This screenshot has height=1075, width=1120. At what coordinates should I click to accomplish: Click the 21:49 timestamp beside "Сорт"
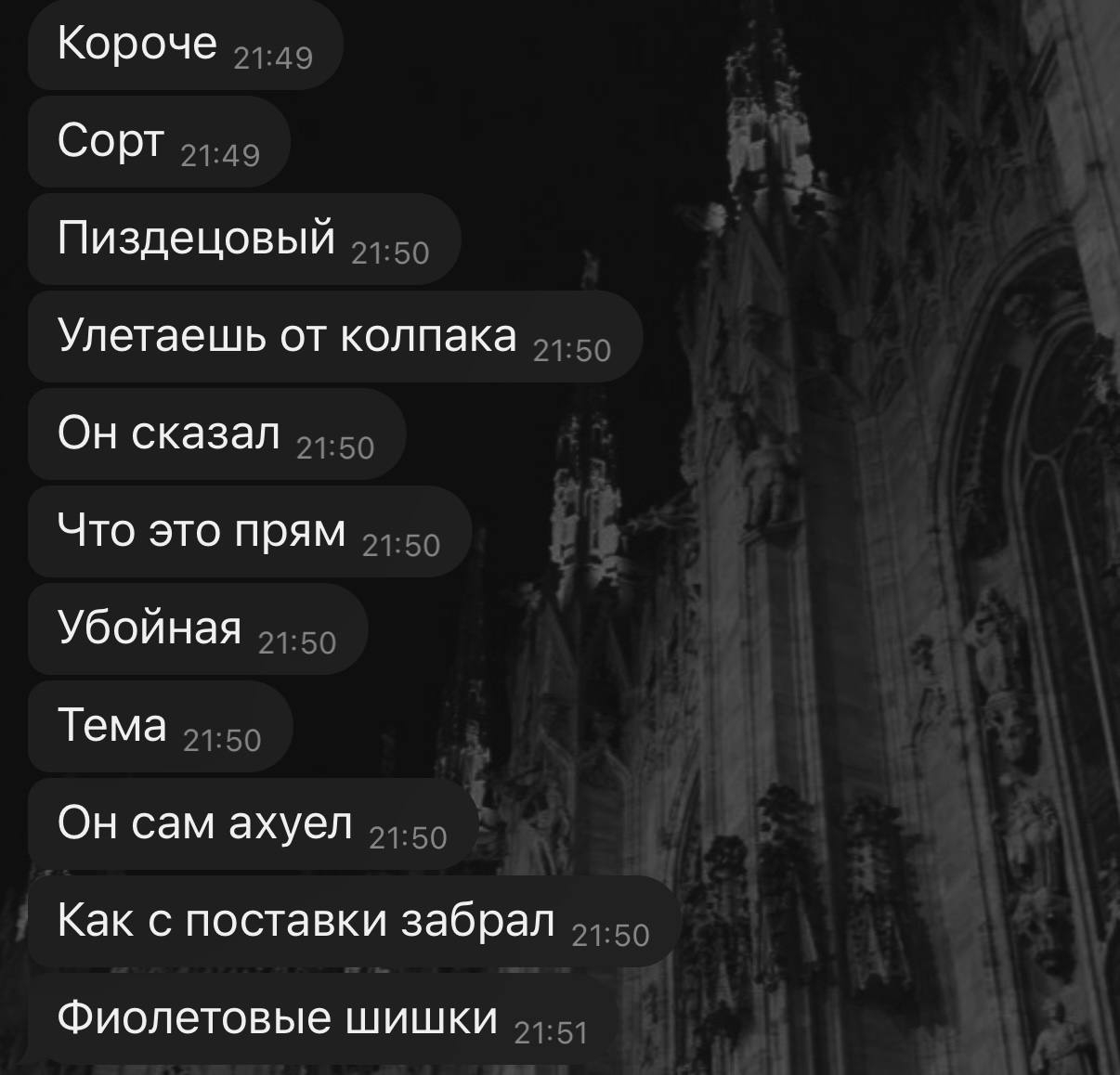point(220,156)
